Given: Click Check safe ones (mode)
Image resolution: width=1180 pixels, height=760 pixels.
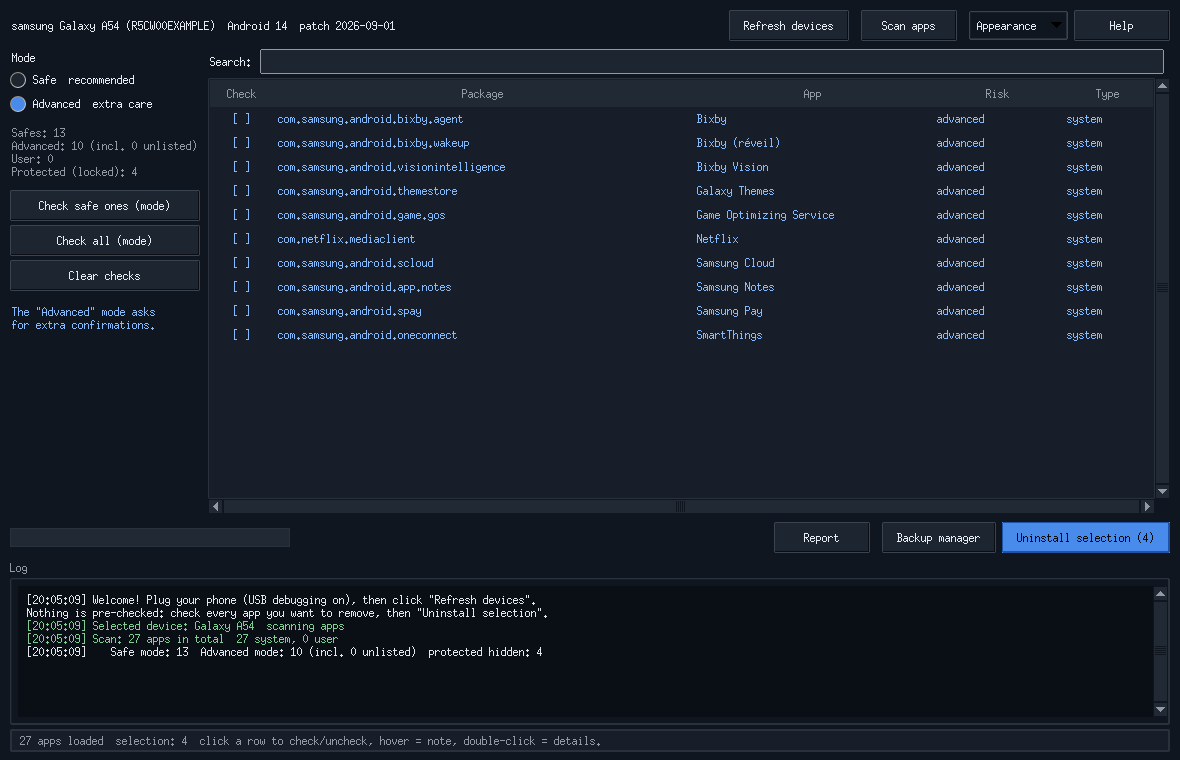Looking at the screenshot, I should (x=105, y=206).
